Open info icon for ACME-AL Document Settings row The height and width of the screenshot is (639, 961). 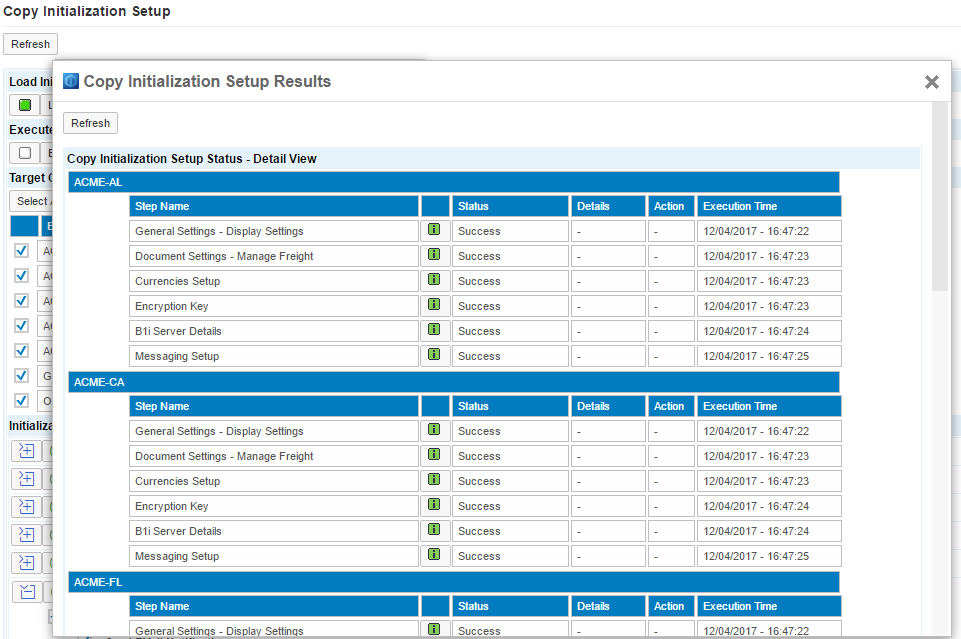point(434,255)
